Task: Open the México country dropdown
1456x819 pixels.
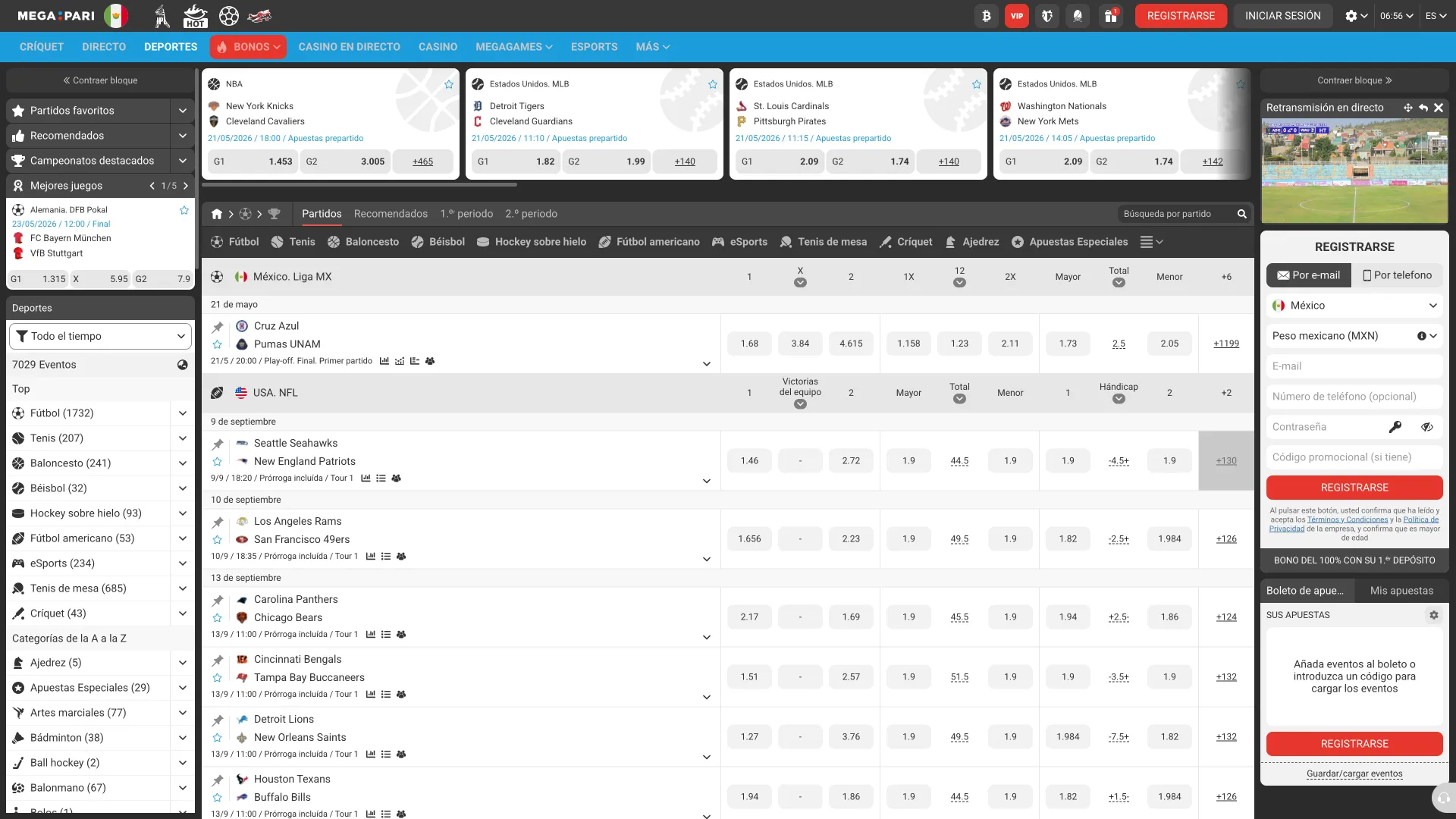Action: point(1354,306)
